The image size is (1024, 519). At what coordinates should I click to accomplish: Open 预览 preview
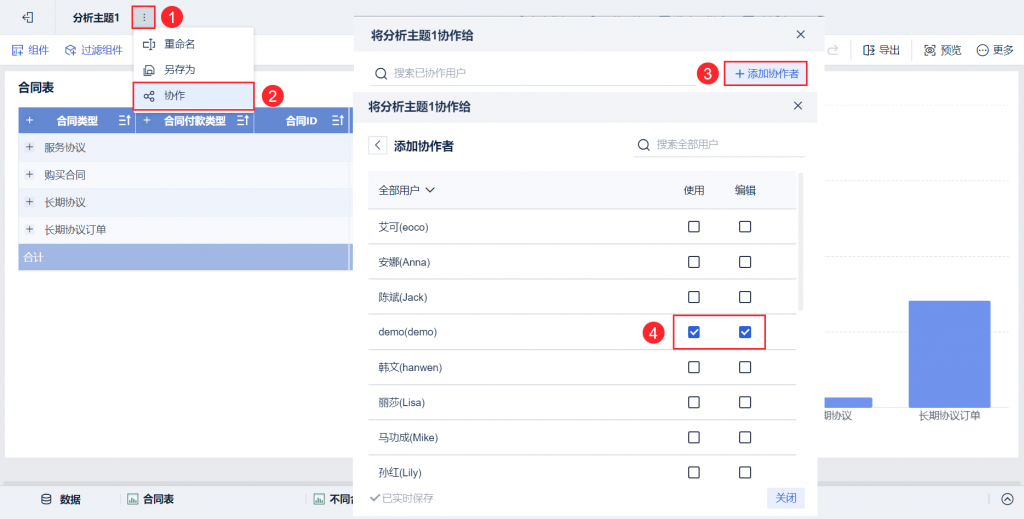pos(942,50)
